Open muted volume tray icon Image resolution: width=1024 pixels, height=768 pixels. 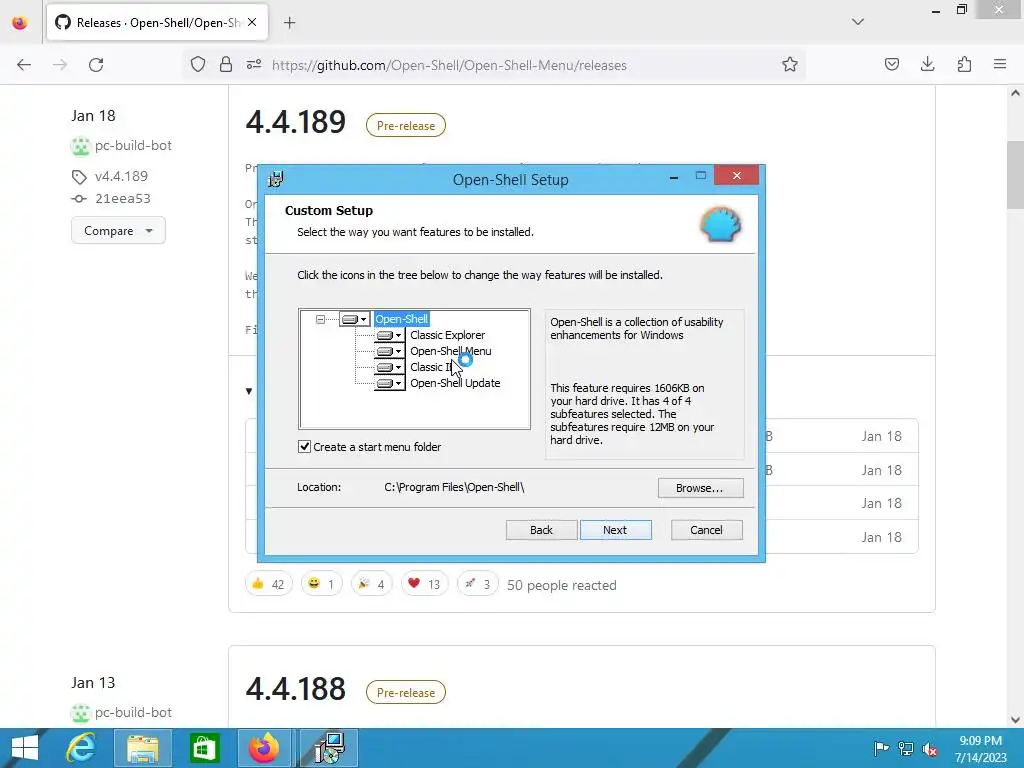pyautogui.click(x=929, y=749)
